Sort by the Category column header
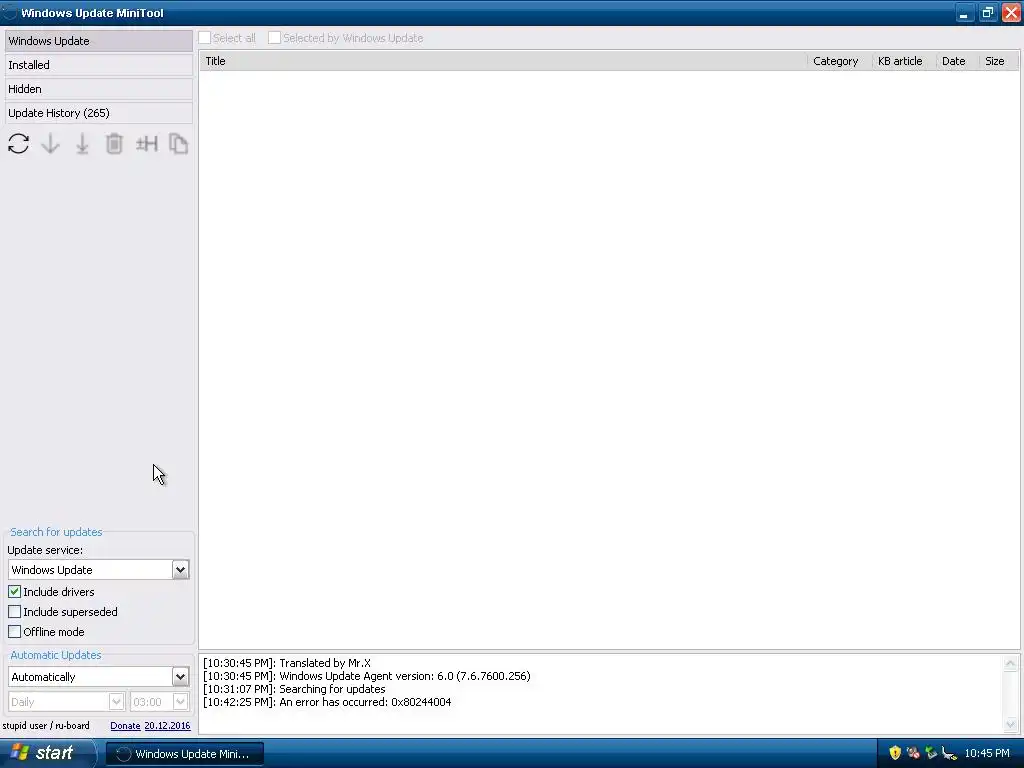Image resolution: width=1024 pixels, height=768 pixels. (839, 61)
